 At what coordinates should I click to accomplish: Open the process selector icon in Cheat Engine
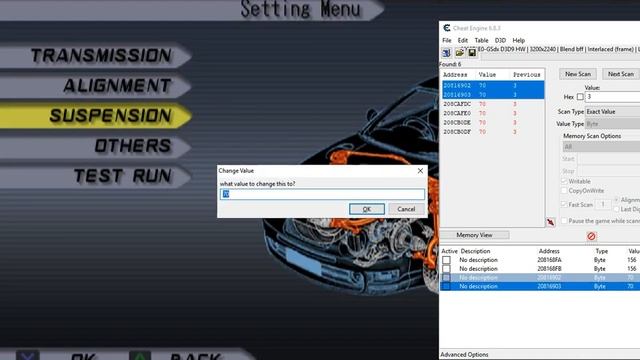(446, 53)
